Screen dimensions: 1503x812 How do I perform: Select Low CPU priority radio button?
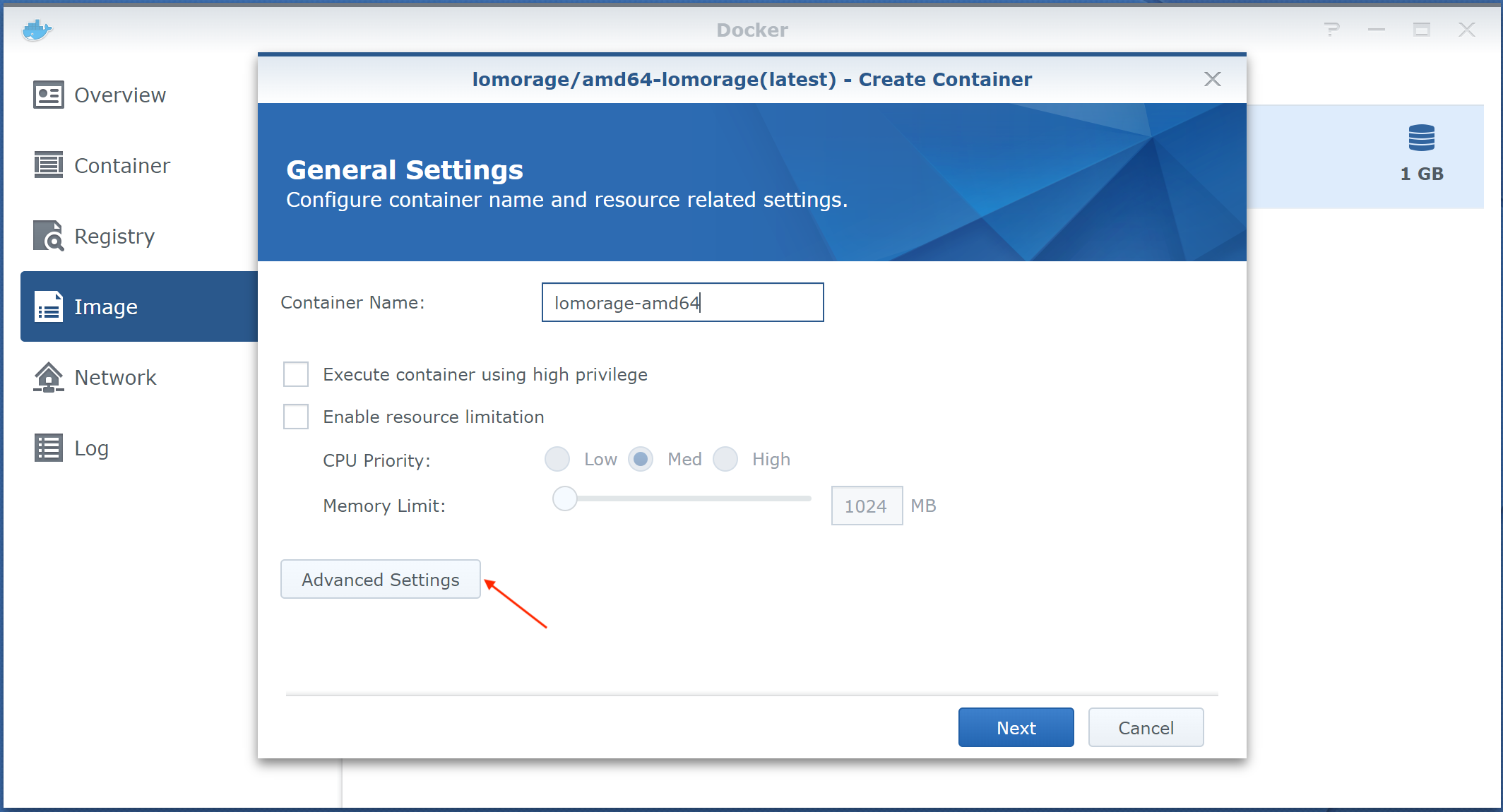(557, 459)
